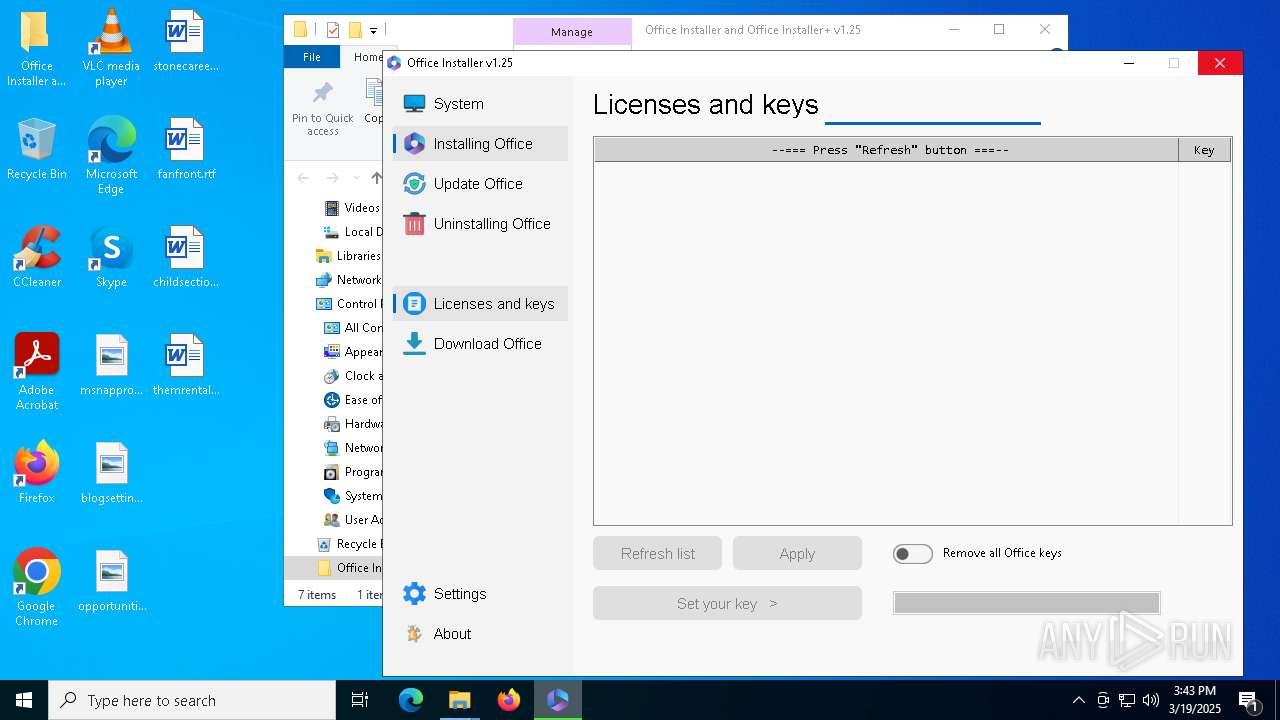
Task: Select the blogsettin... desktop image file
Action: point(111,473)
